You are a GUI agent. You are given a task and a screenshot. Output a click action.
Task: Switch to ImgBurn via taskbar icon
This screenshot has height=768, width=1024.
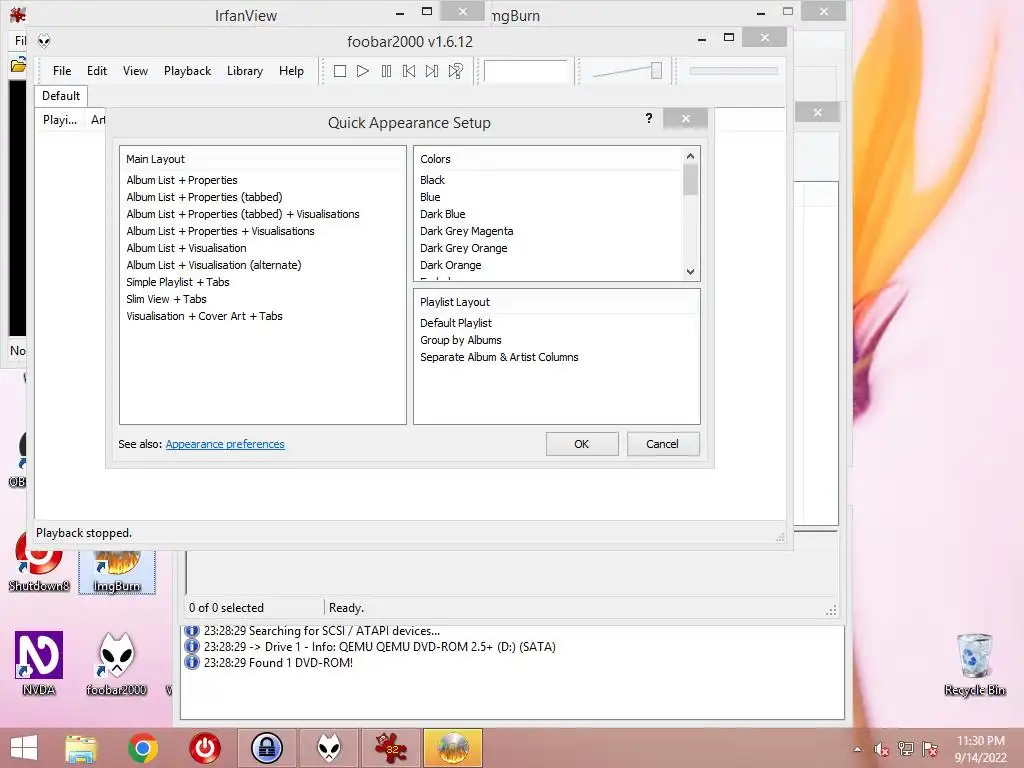click(x=453, y=748)
